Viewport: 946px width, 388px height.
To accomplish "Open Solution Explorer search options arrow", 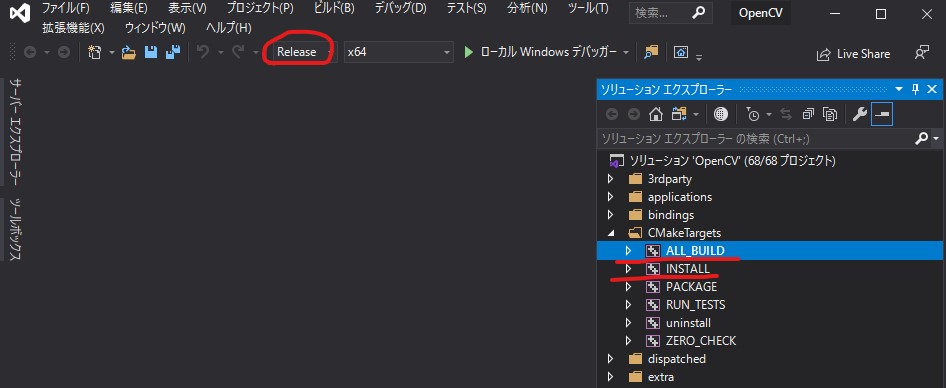I will pos(936,139).
